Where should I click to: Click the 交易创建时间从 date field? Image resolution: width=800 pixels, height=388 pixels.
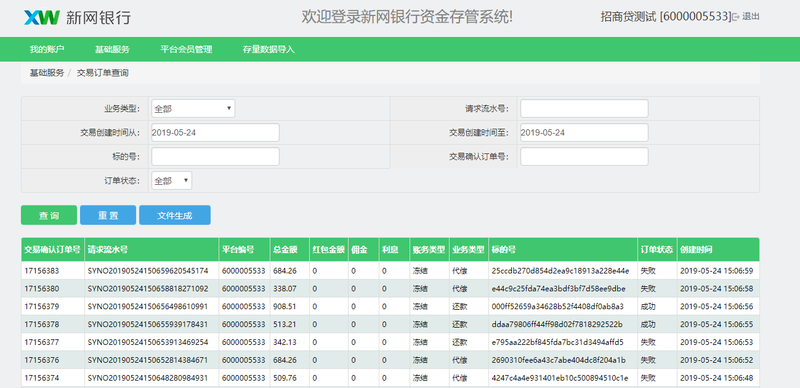point(215,133)
